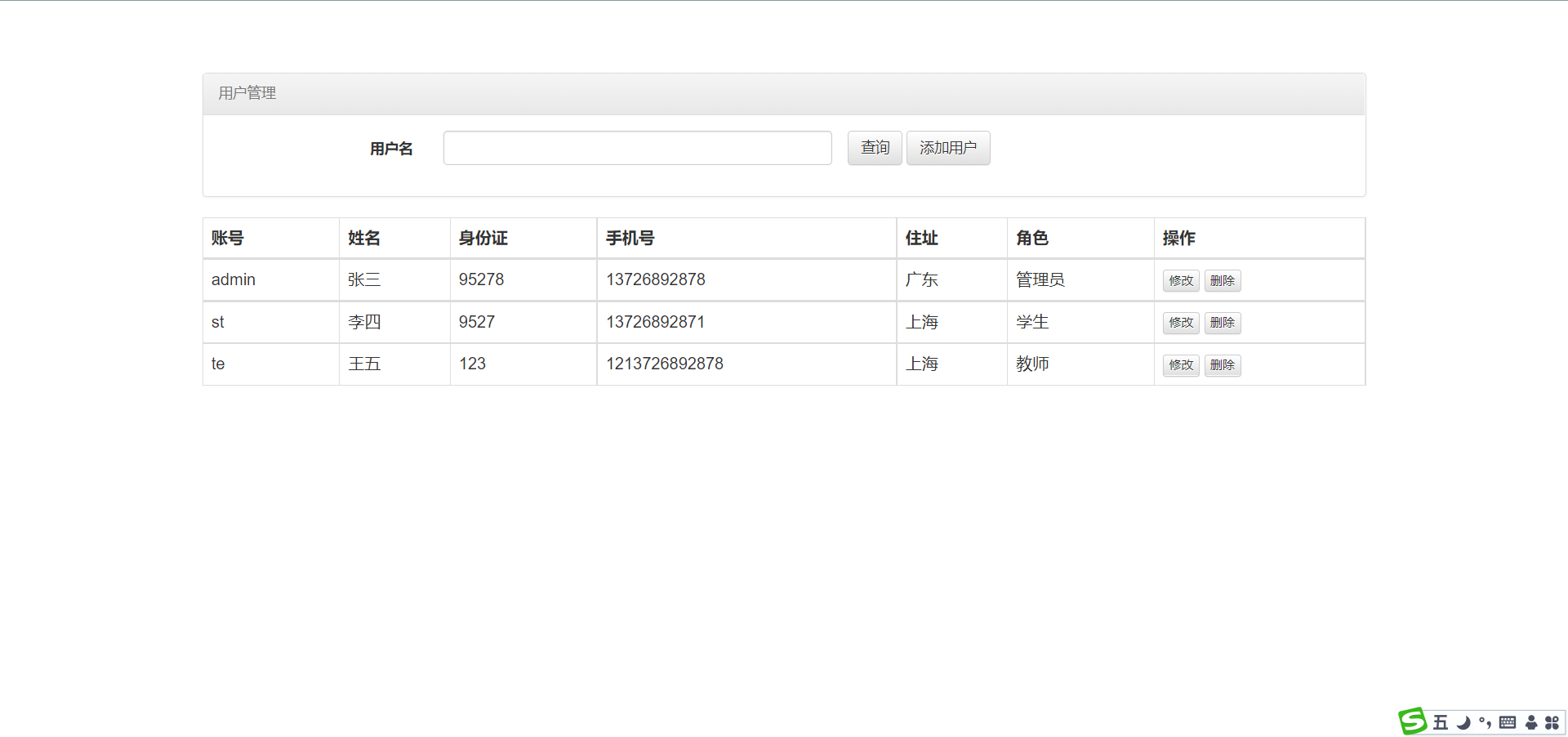Viewport: 1568px width, 737px height.
Task: Click phone number 13726892871
Action: (656, 322)
